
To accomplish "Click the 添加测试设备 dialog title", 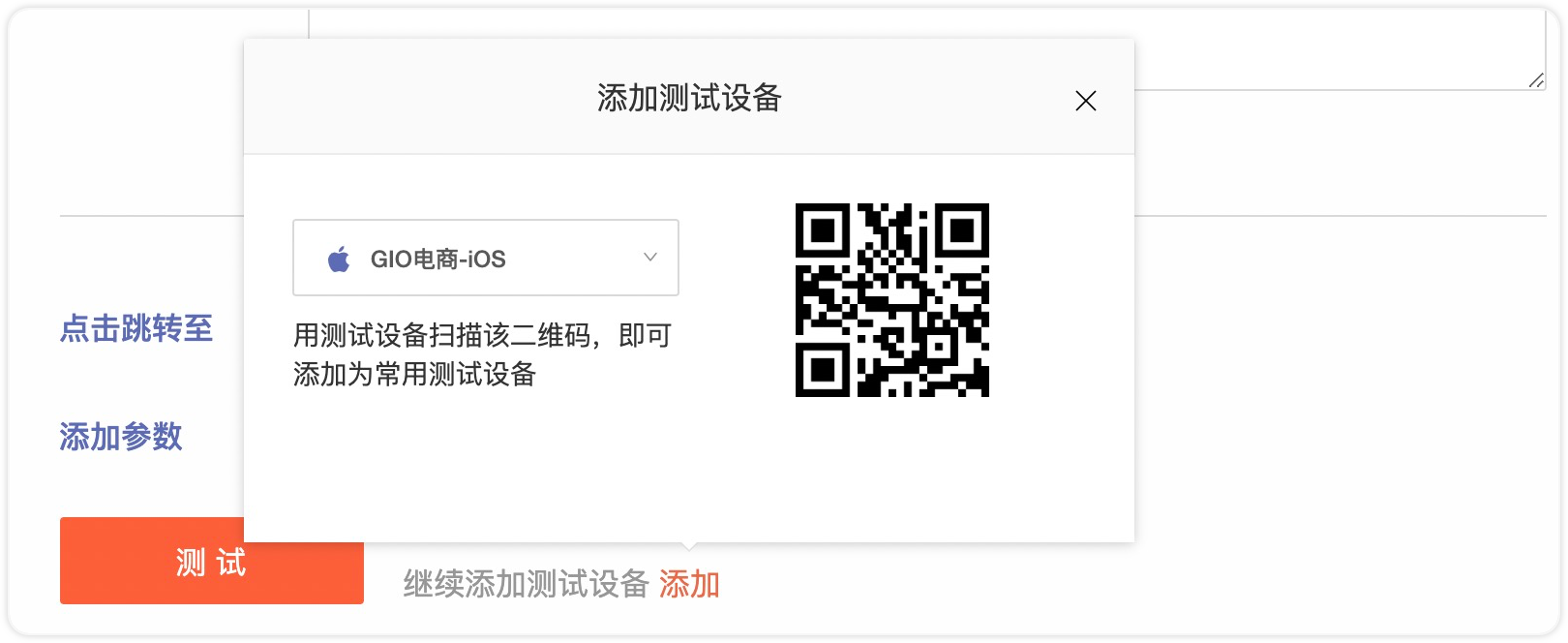I will (689, 98).
